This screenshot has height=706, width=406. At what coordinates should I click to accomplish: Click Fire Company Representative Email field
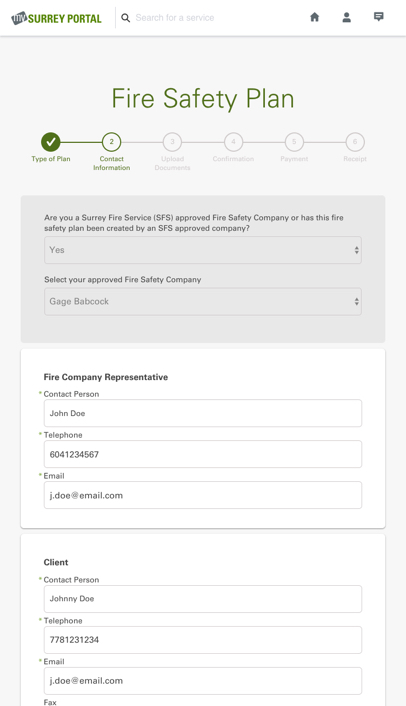click(x=203, y=495)
